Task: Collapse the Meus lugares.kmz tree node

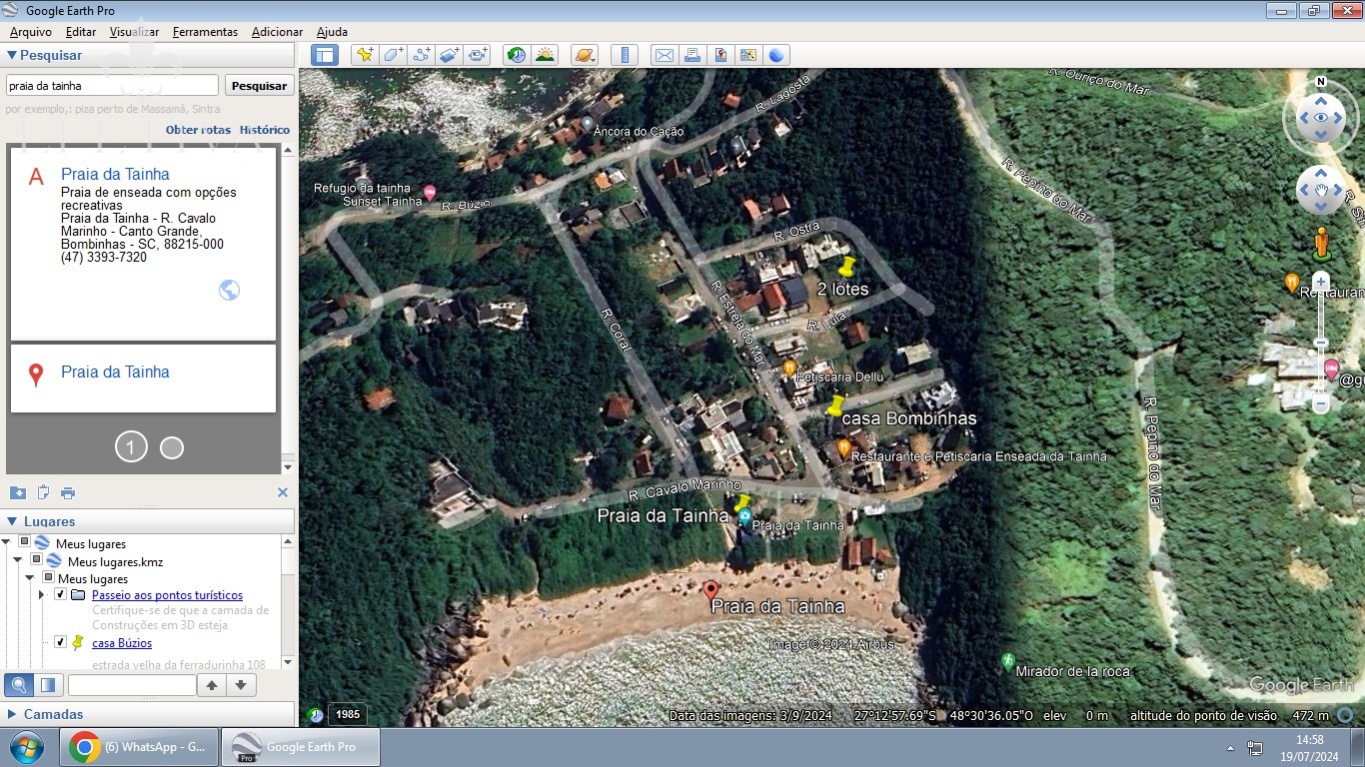Action: point(19,561)
